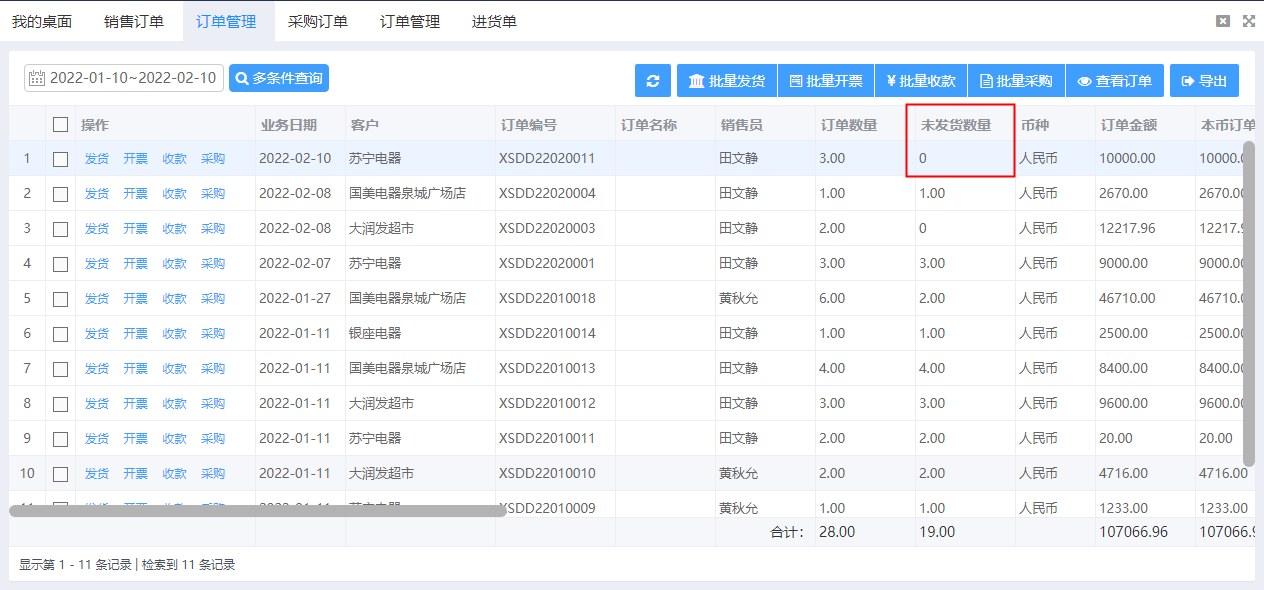
Task: Click 批量发货 batch ship button
Action: (727, 81)
